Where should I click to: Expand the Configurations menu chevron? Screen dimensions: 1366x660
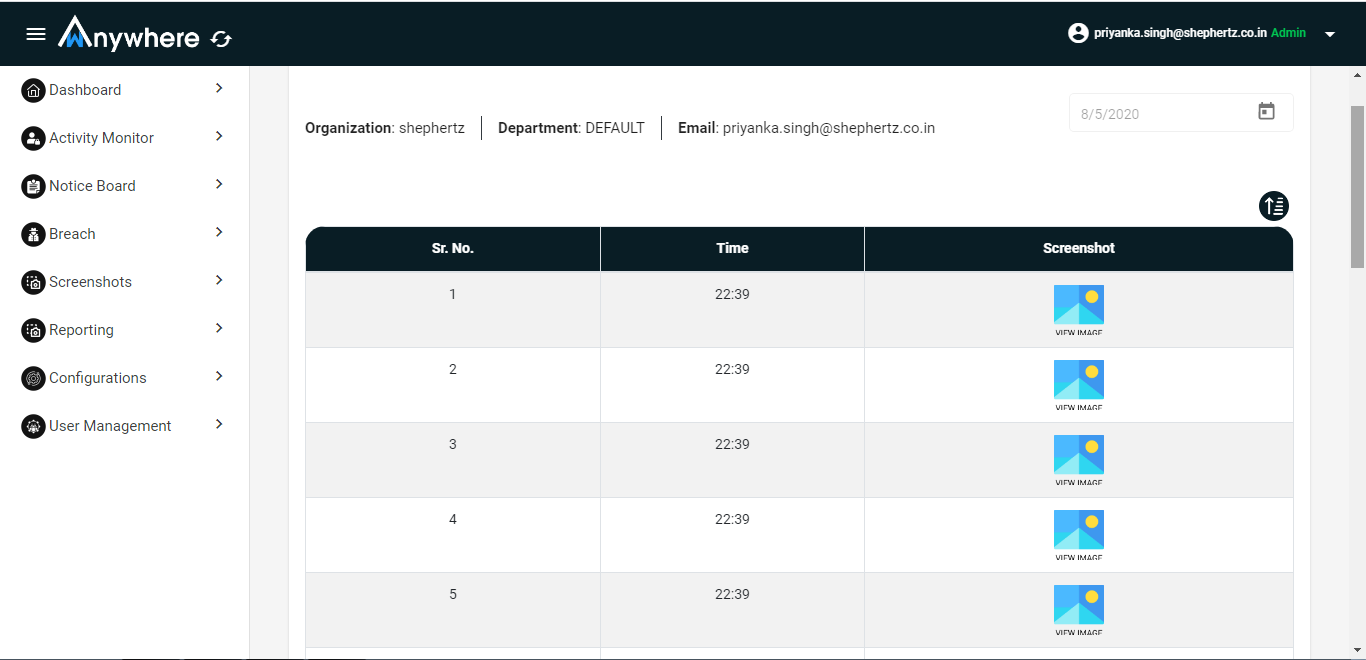click(x=219, y=376)
